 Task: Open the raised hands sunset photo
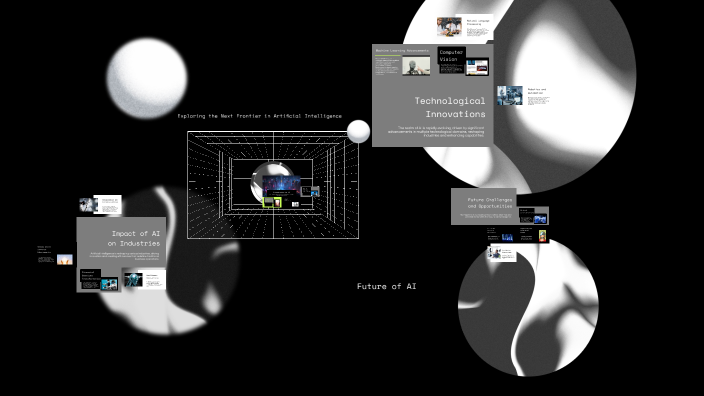coord(65,259)
